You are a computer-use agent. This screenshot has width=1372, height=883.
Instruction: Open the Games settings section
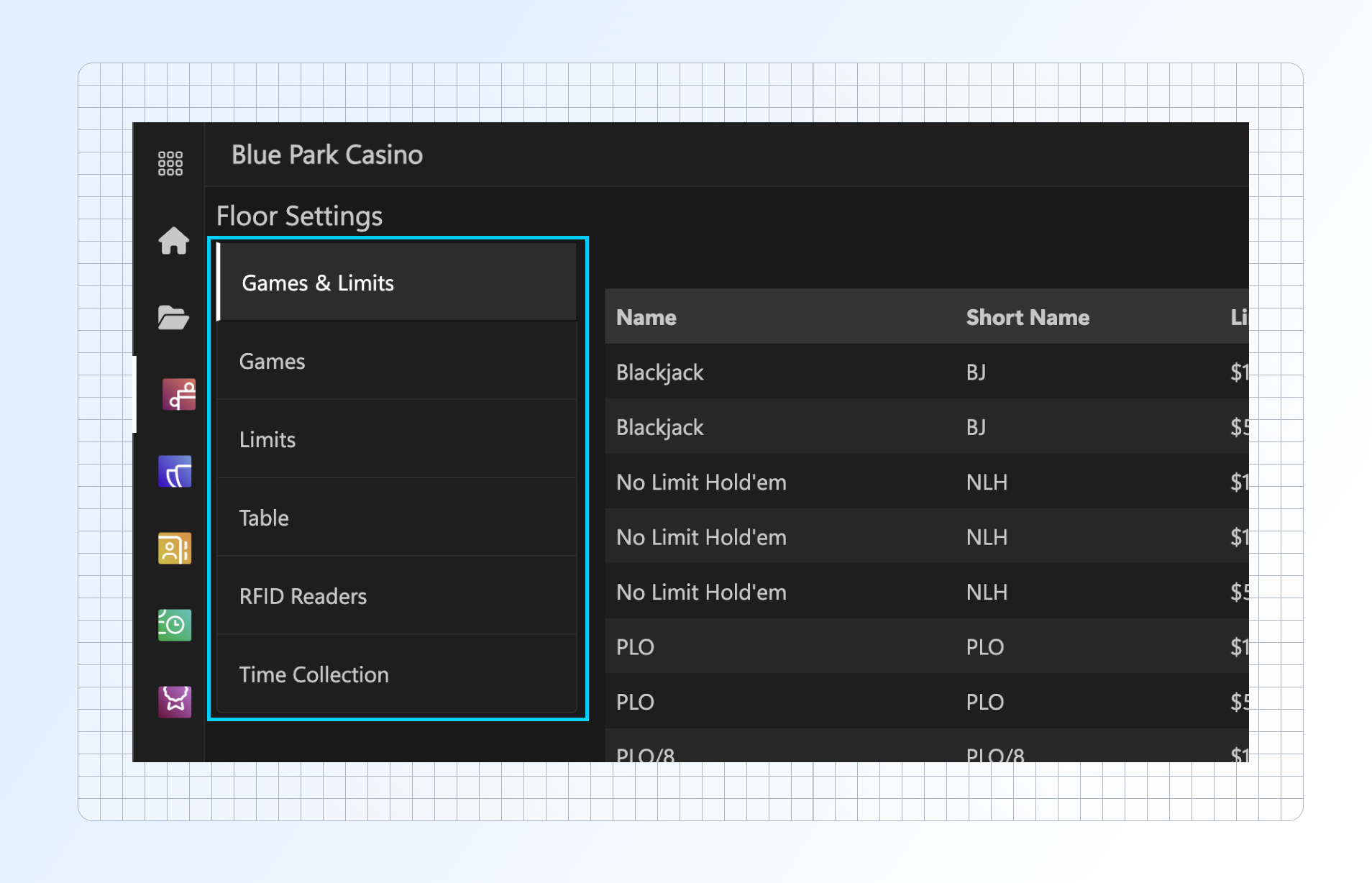(x=397, y=361)
